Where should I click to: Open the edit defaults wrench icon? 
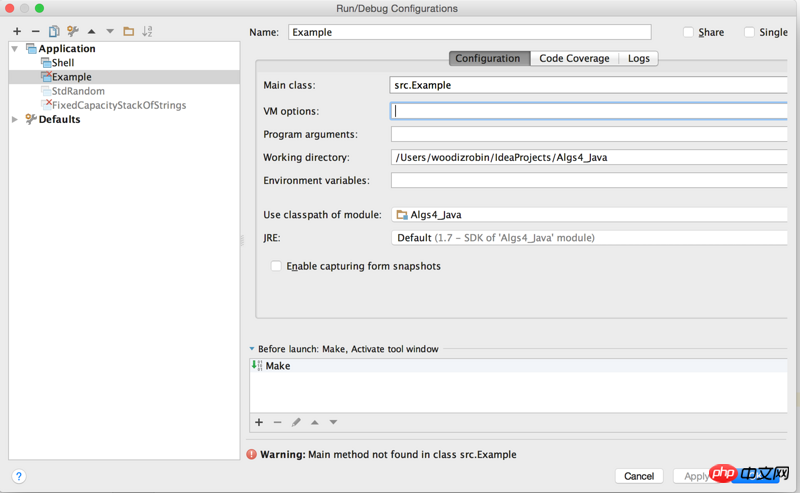73,31
